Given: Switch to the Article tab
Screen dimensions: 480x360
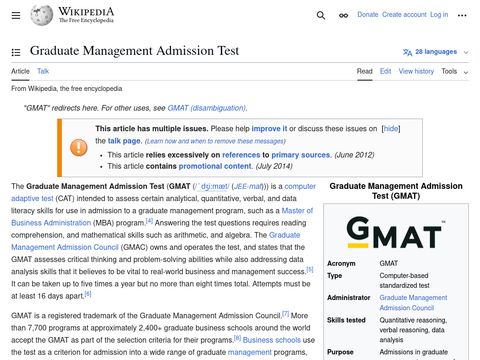Looking at the screenshot, I should [x=20, y=71].
